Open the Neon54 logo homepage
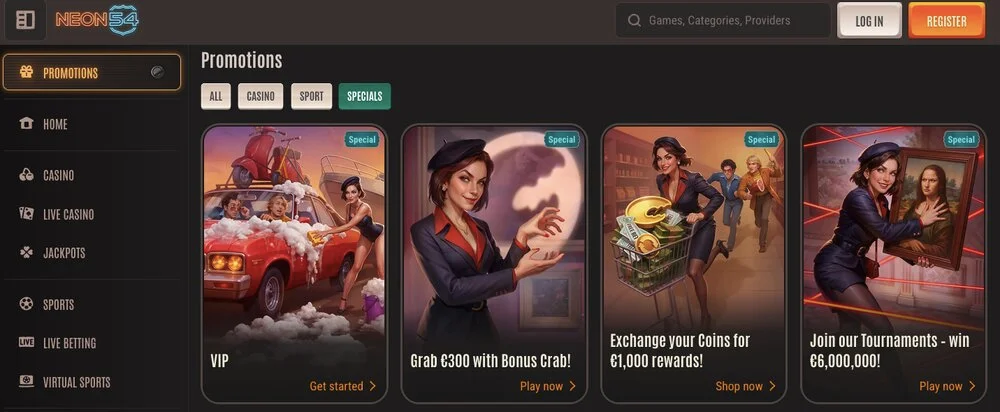 point(97,20)
